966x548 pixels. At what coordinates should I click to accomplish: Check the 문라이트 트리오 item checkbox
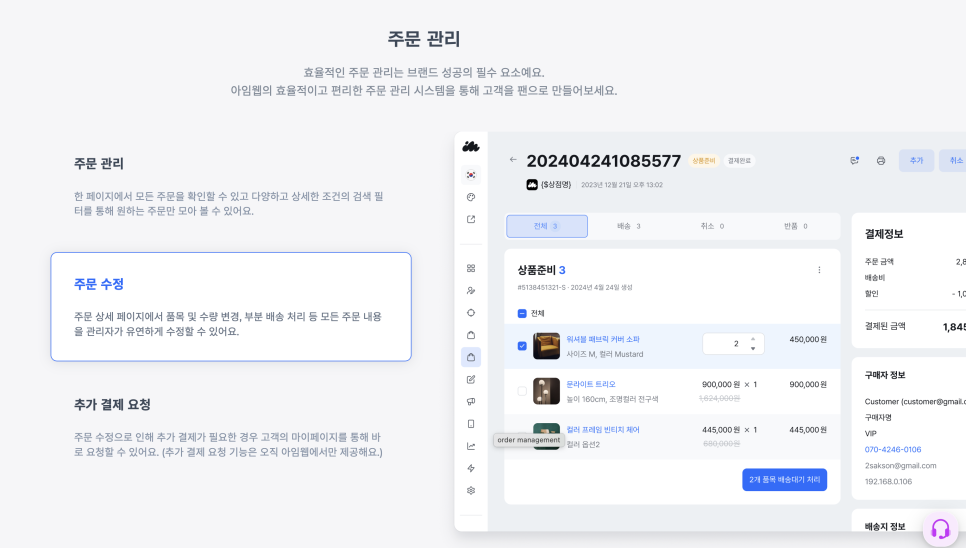[x=522, y=391]
